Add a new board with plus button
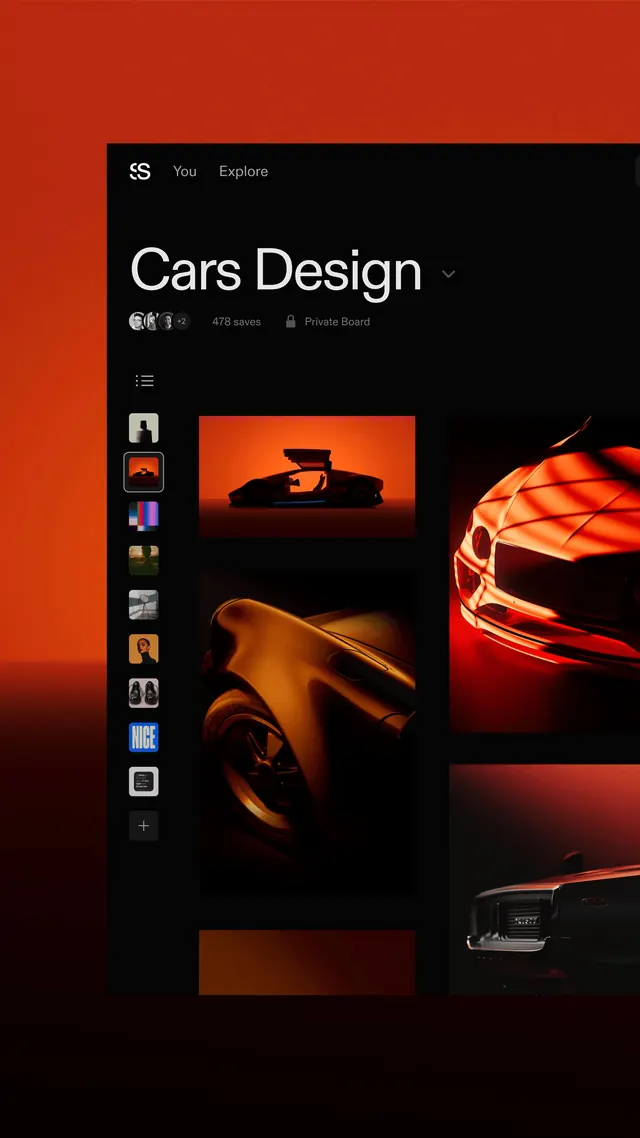The height and width of the screenshot is (1138, 640). (144, 826)
